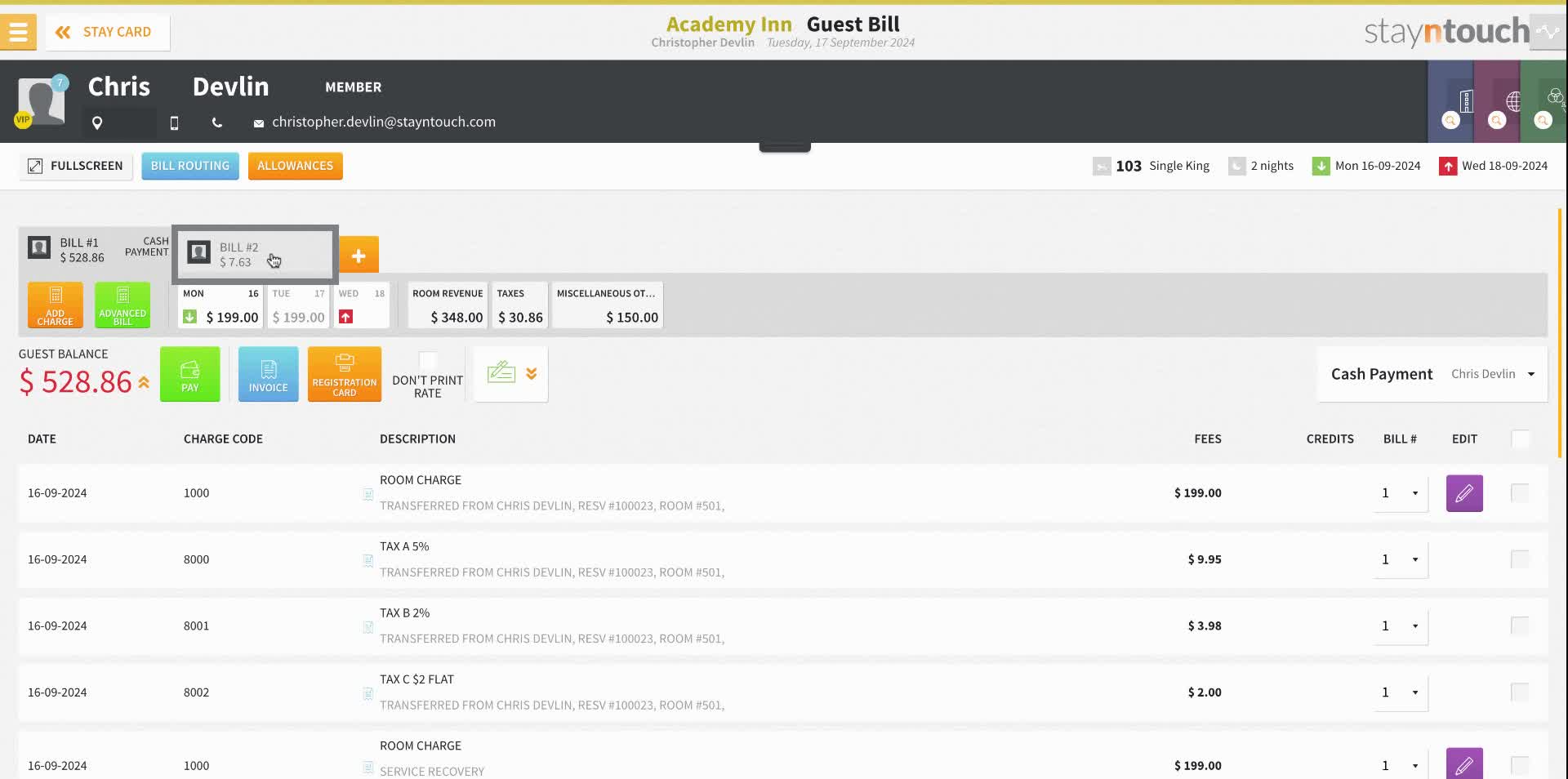Print Registration Card
The image size is (1568, 779).
pyautogui.click(x=345, y=374)
